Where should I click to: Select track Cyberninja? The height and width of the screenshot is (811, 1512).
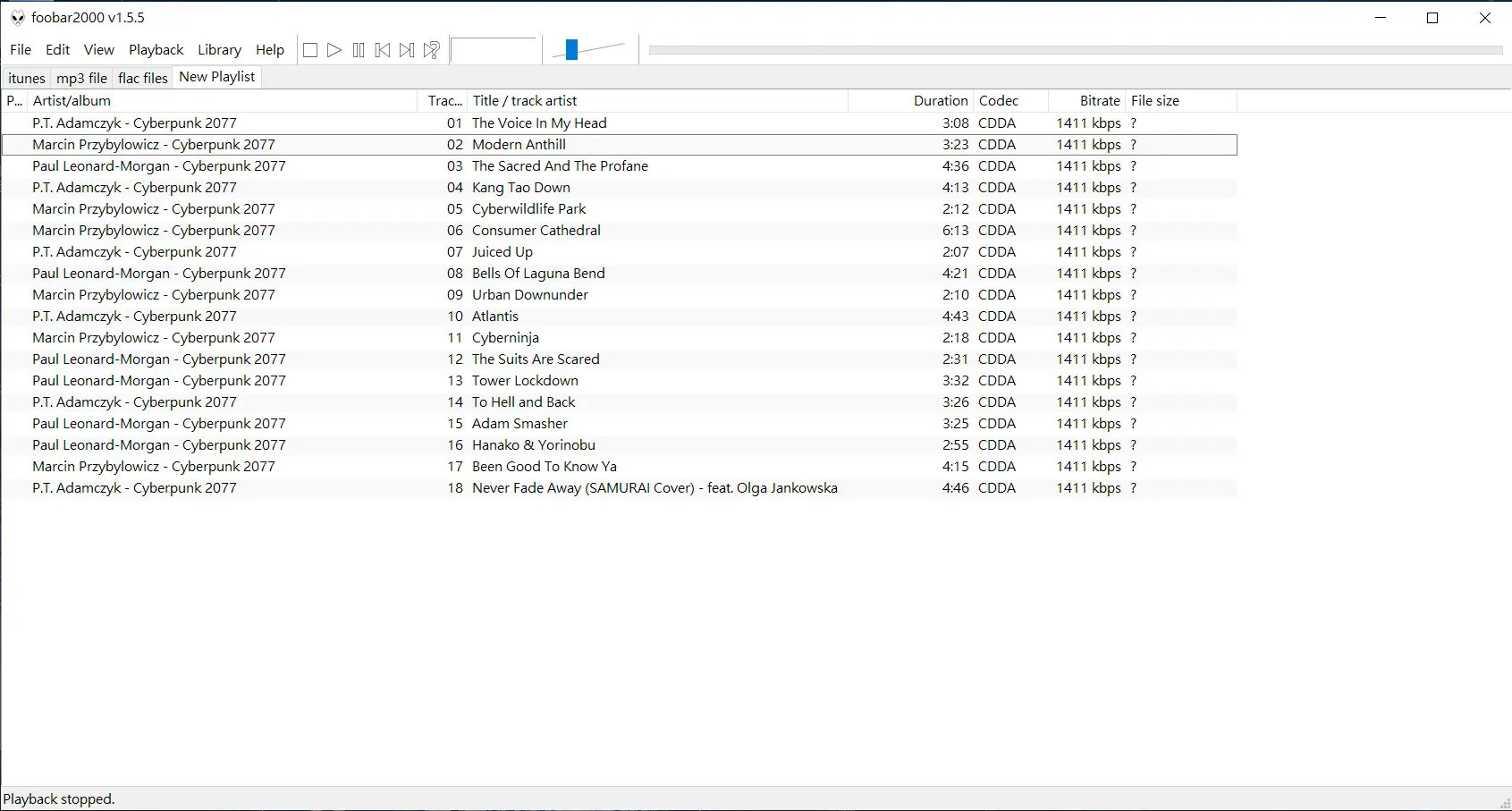[620, 338]
